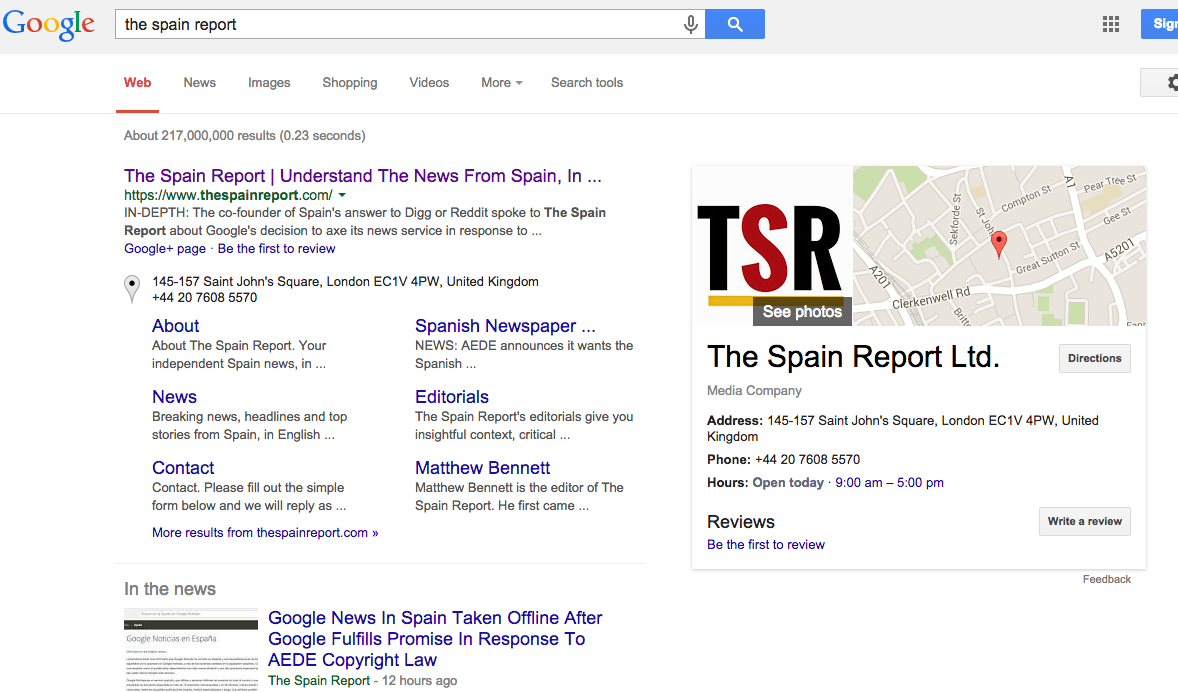Open the Google+ page link
The width and height of the screenshot is (1178, 692).
165,249
